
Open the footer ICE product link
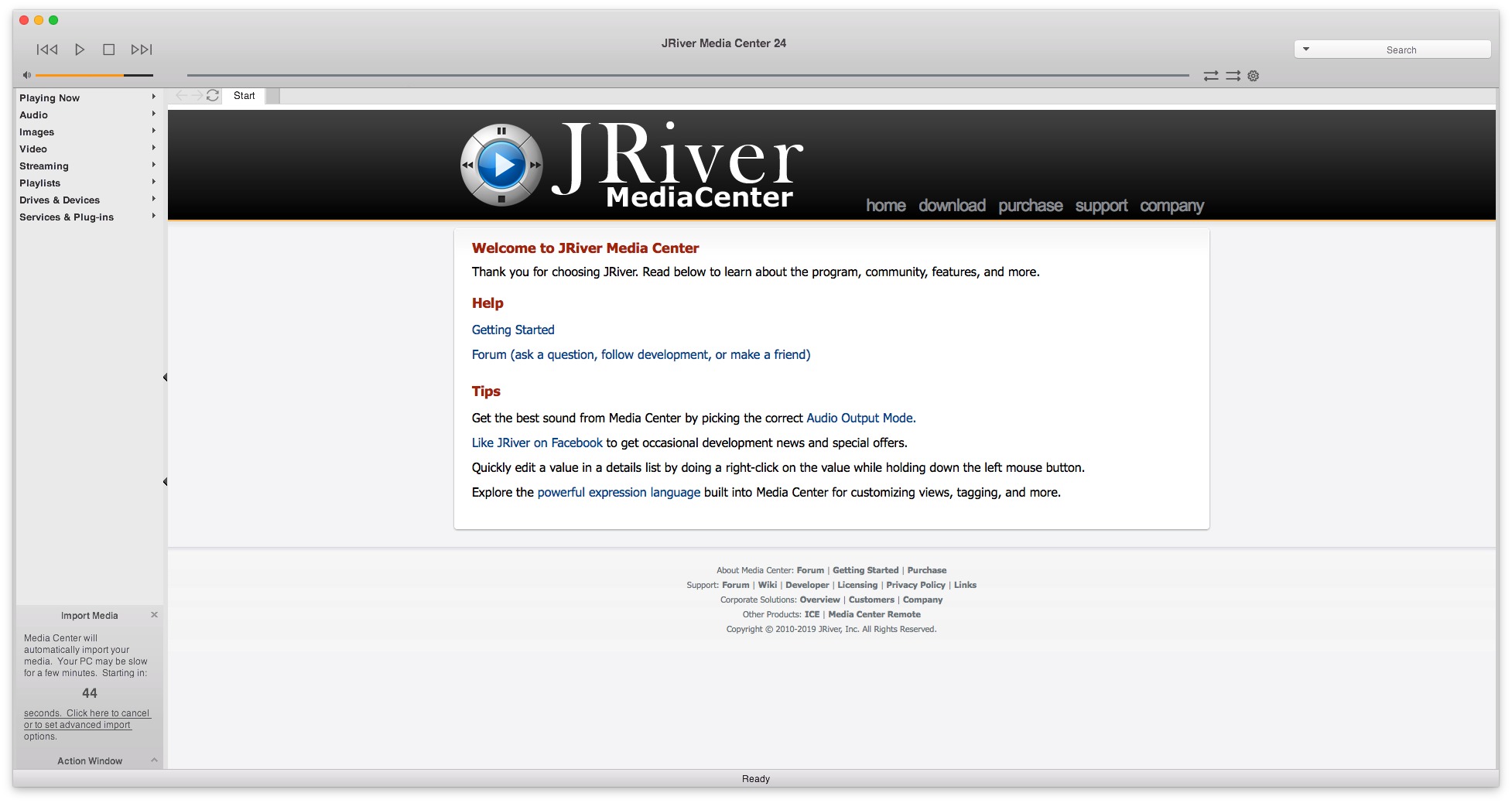tap(812, 615)
